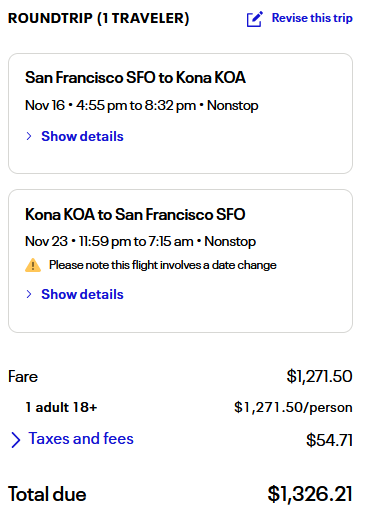Click the 1 adult 18+ row label
This screenshot has width=367, height=520.
point(61,407)
